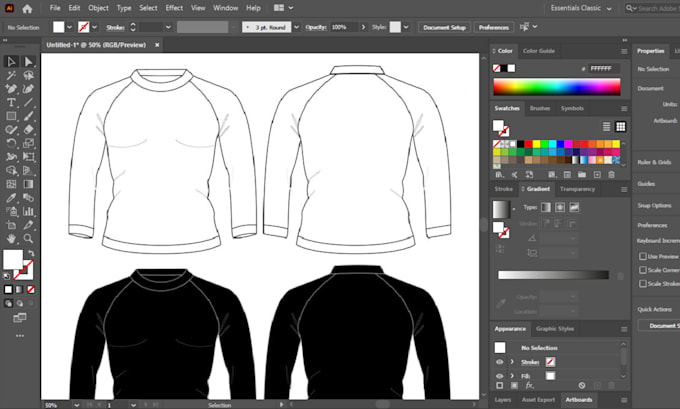Select the Direct Selection tool
680x409 pixels.
[28, 62]
